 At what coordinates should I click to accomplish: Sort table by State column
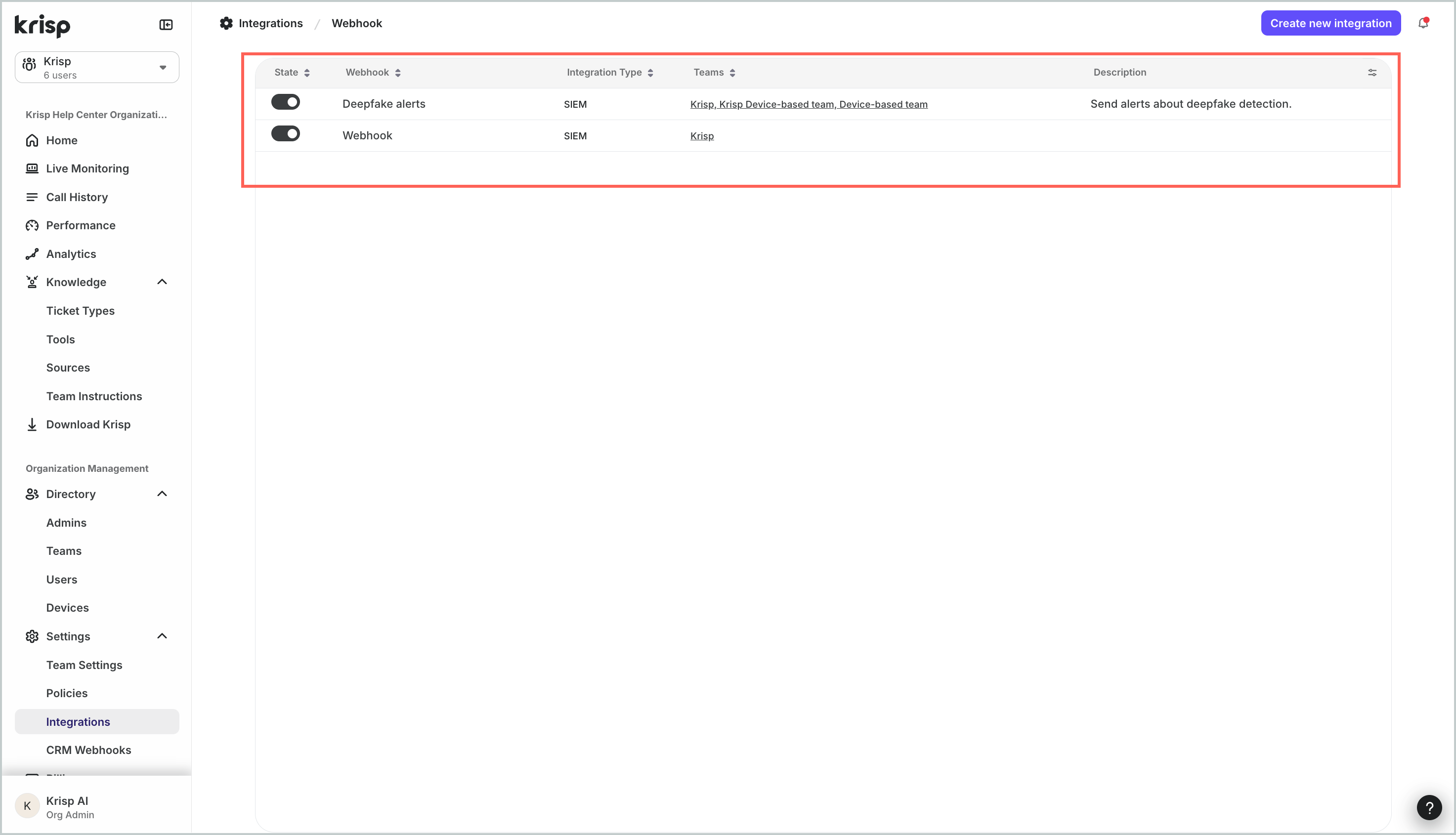pyautogui.click(x=292, y=72)
